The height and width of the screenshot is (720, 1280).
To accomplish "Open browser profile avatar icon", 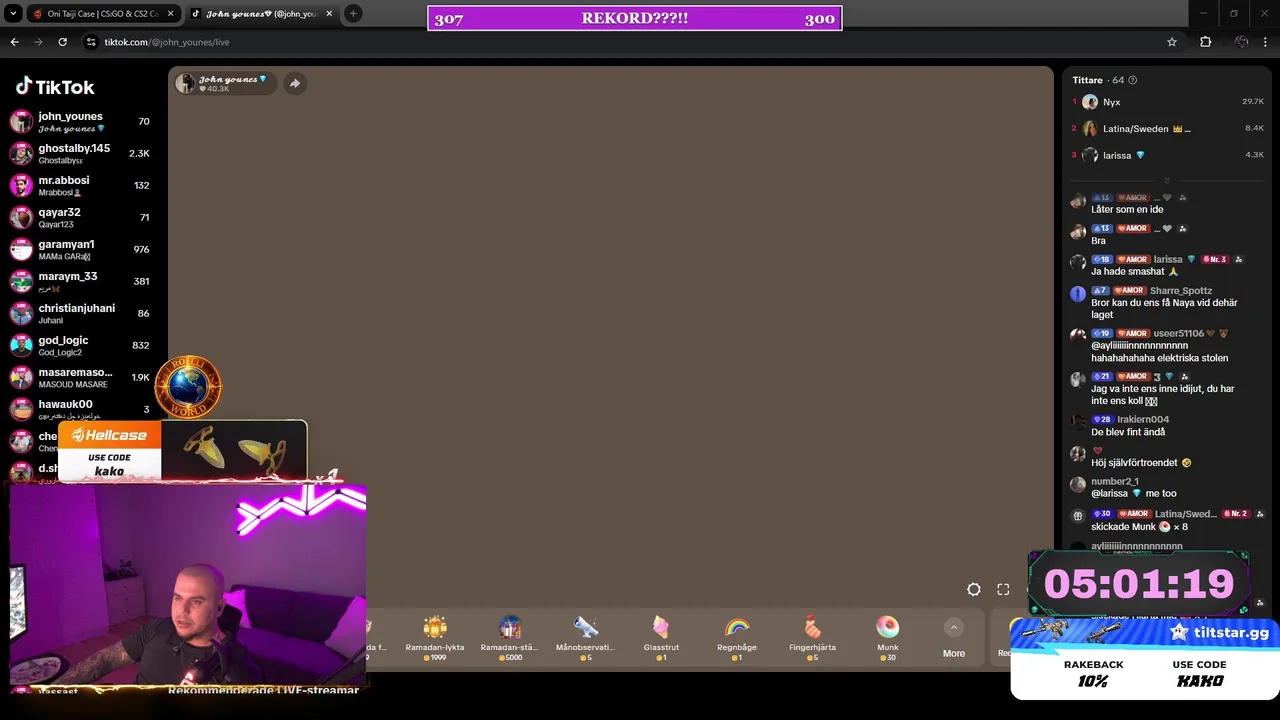I will (x=1241, y=42).
